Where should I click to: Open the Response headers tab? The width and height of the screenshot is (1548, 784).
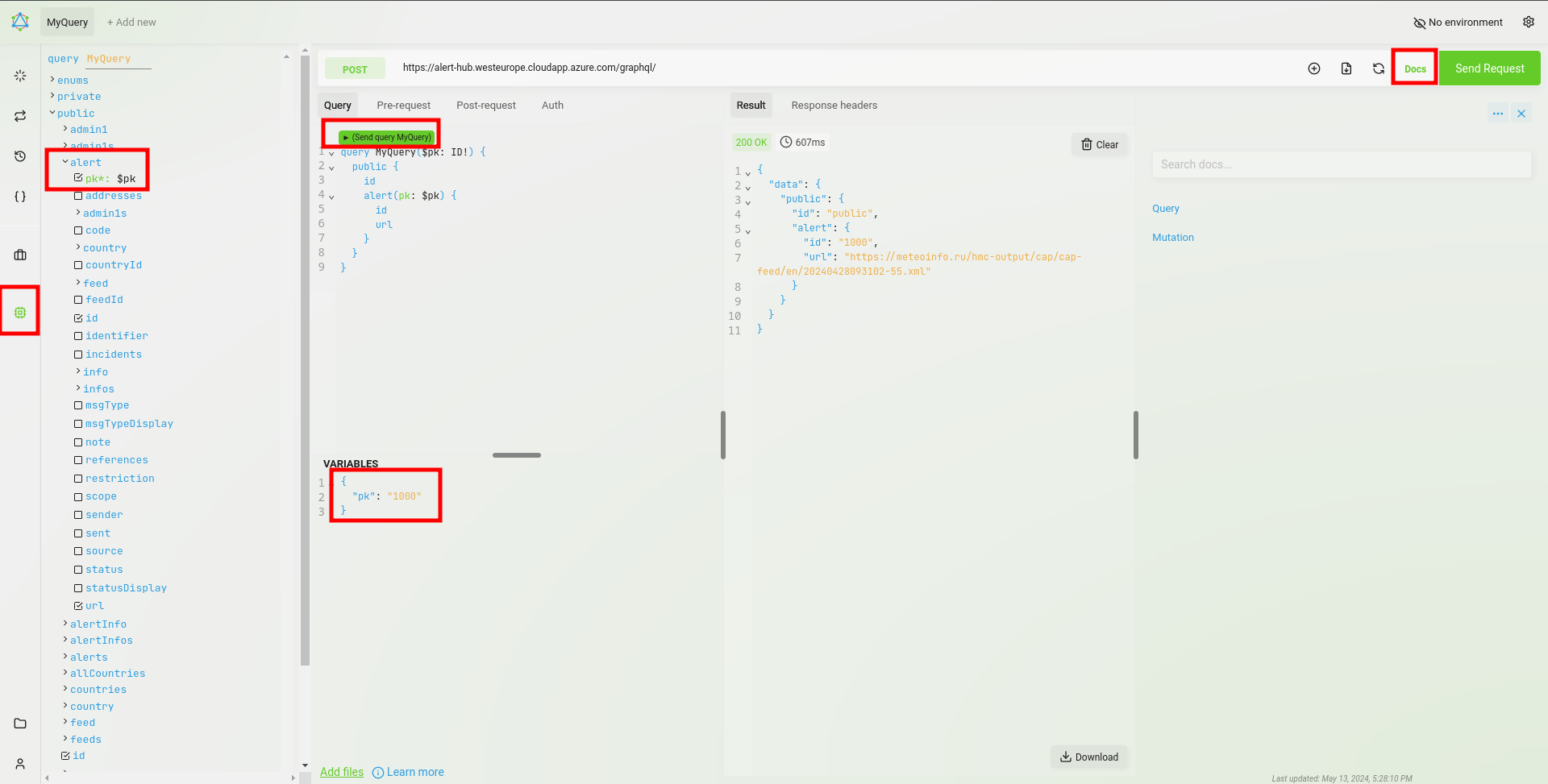(x=834, y=106)
